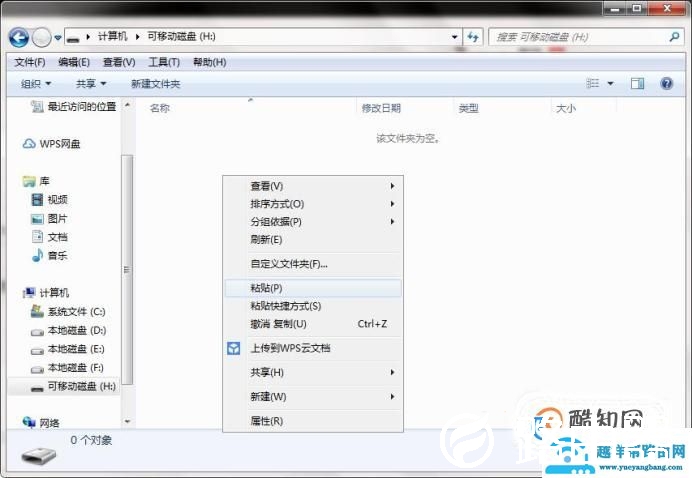The height and width of the screenshot is (478, 692).
Task: Choose 上传到WPS云文档 in context menu
Action: tap(313, 348)
